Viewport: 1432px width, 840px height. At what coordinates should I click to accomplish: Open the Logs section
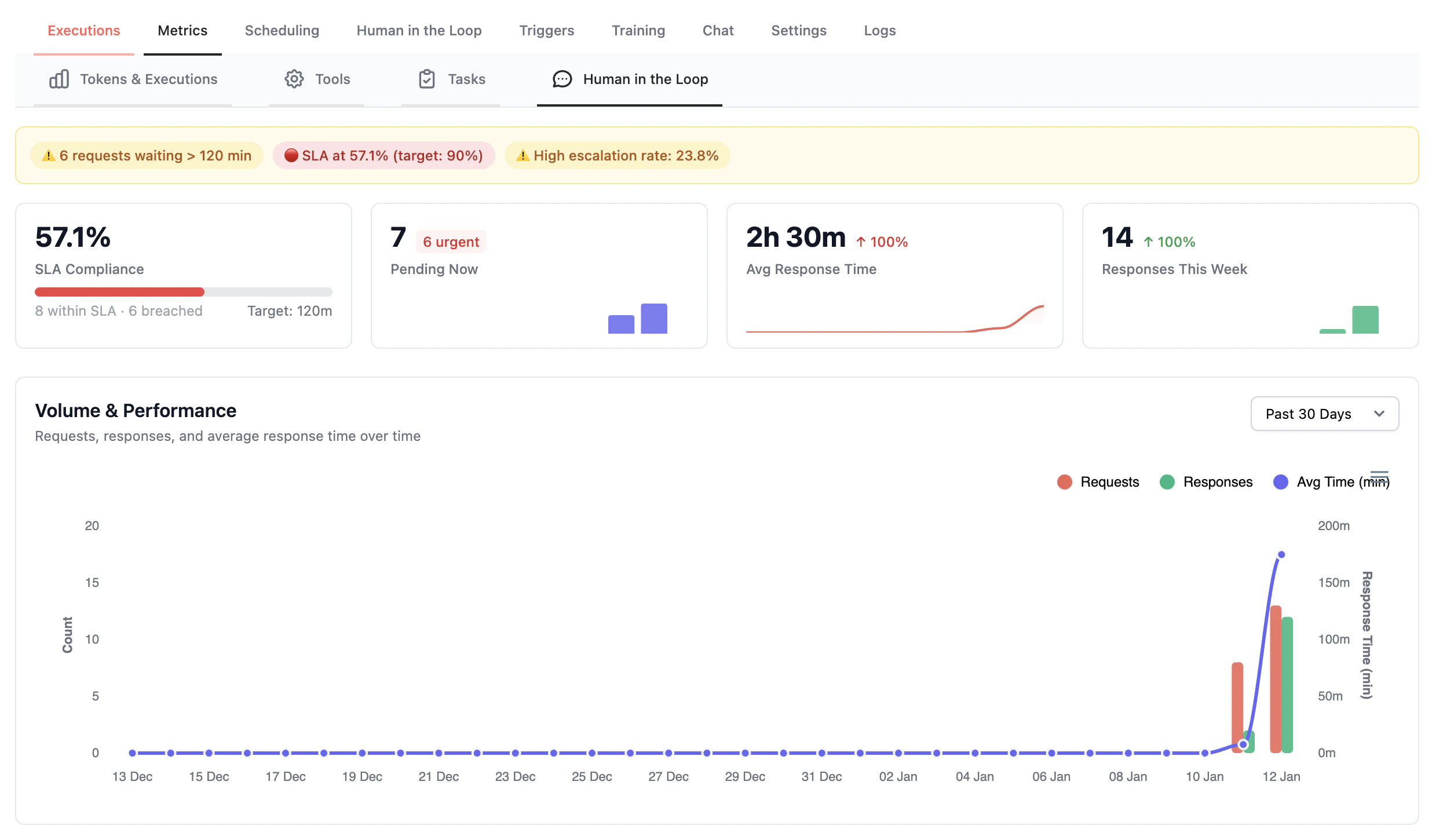point(879,30)
